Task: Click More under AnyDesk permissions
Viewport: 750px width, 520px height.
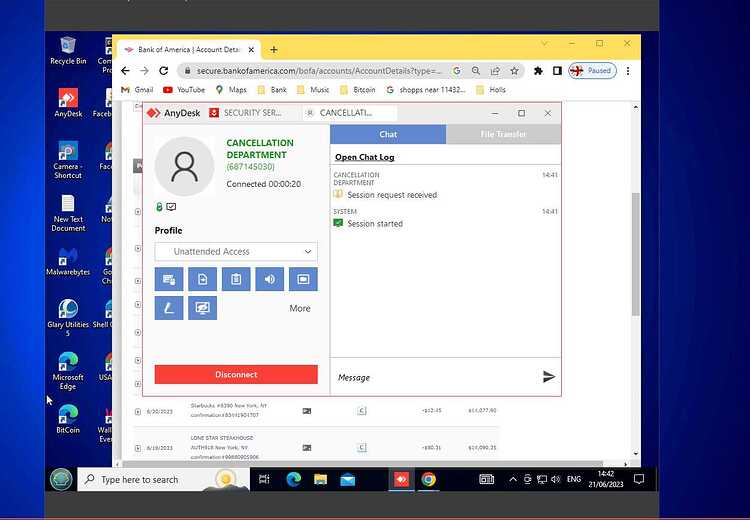Action: pyautogui.click(x=300, y=309)
